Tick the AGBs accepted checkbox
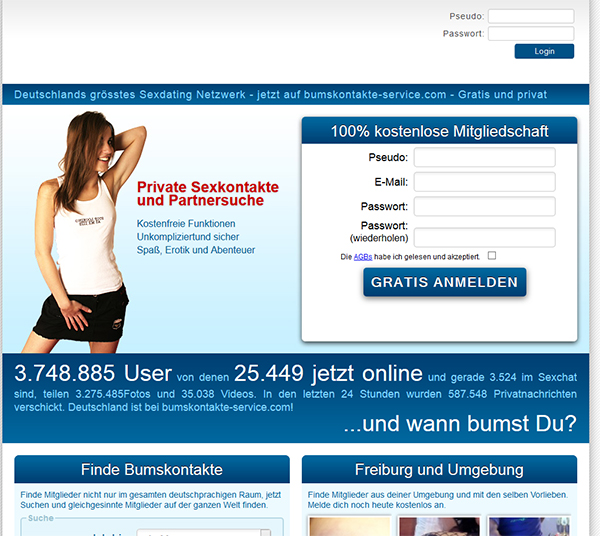600x536 pixels. point(492,256)
